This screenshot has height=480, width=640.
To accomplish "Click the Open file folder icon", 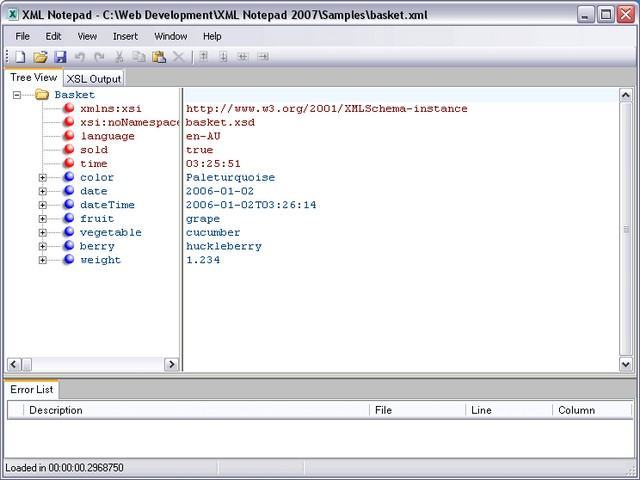I will [40, 57].
